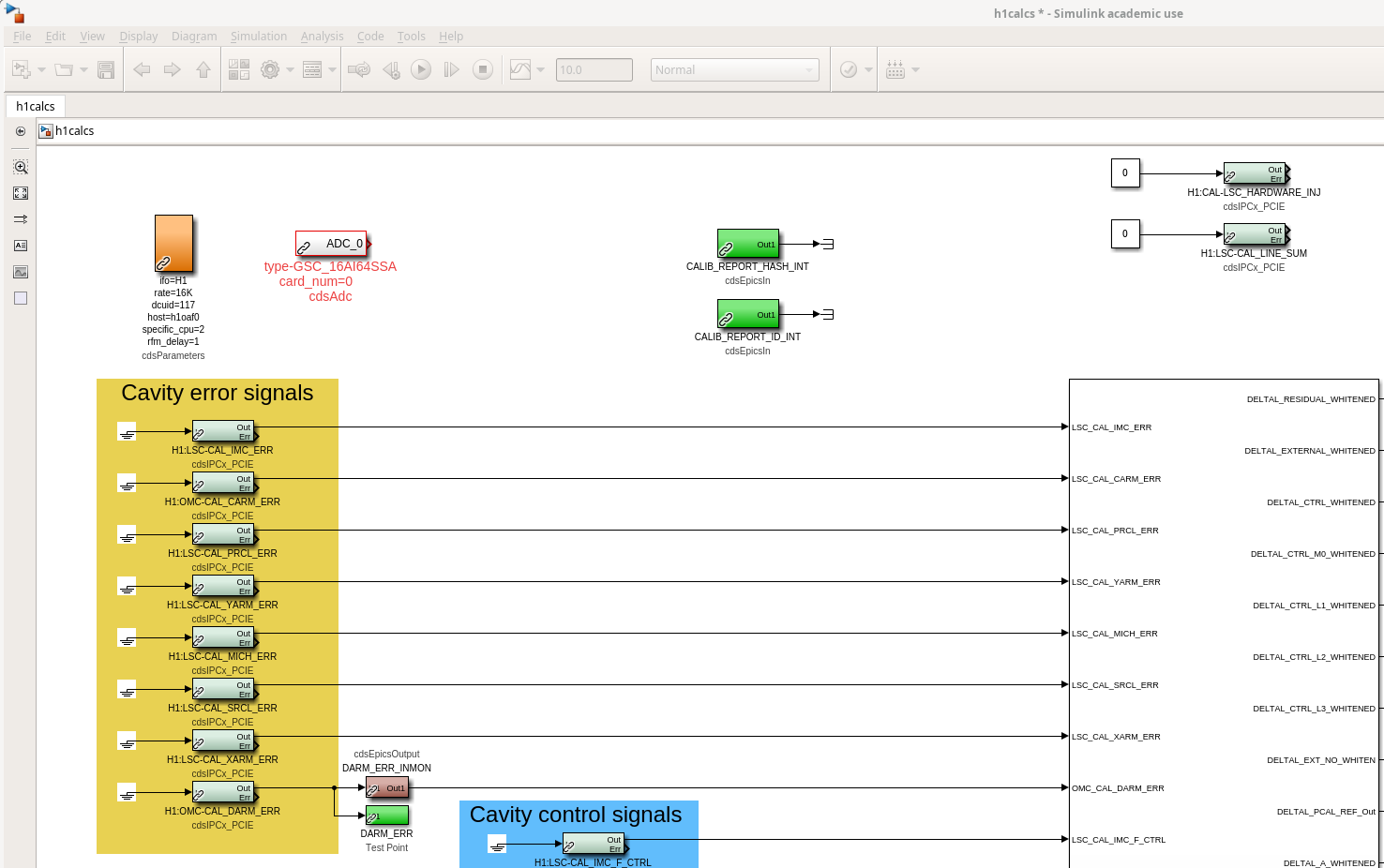Toggle the sample time display arrows icon
The width and height of the screenshot is (1384, 868).
tap(21, 219)
